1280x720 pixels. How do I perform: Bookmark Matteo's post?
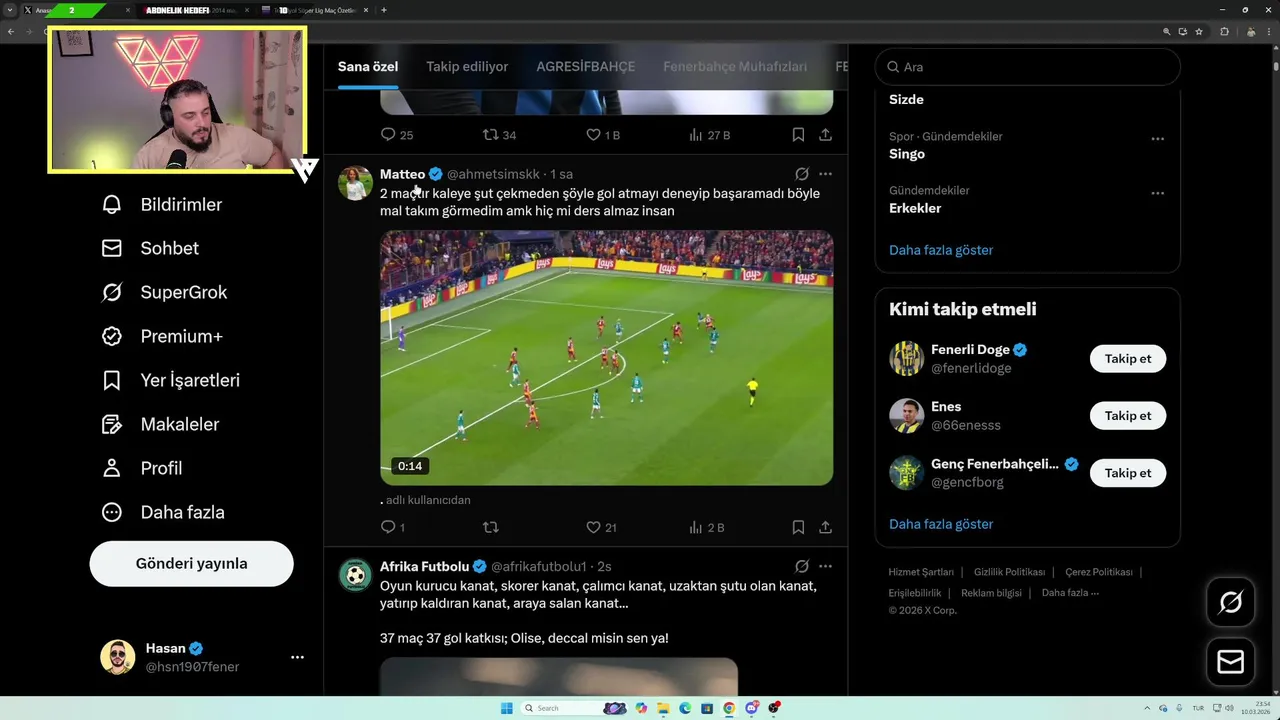click(798, 527)
